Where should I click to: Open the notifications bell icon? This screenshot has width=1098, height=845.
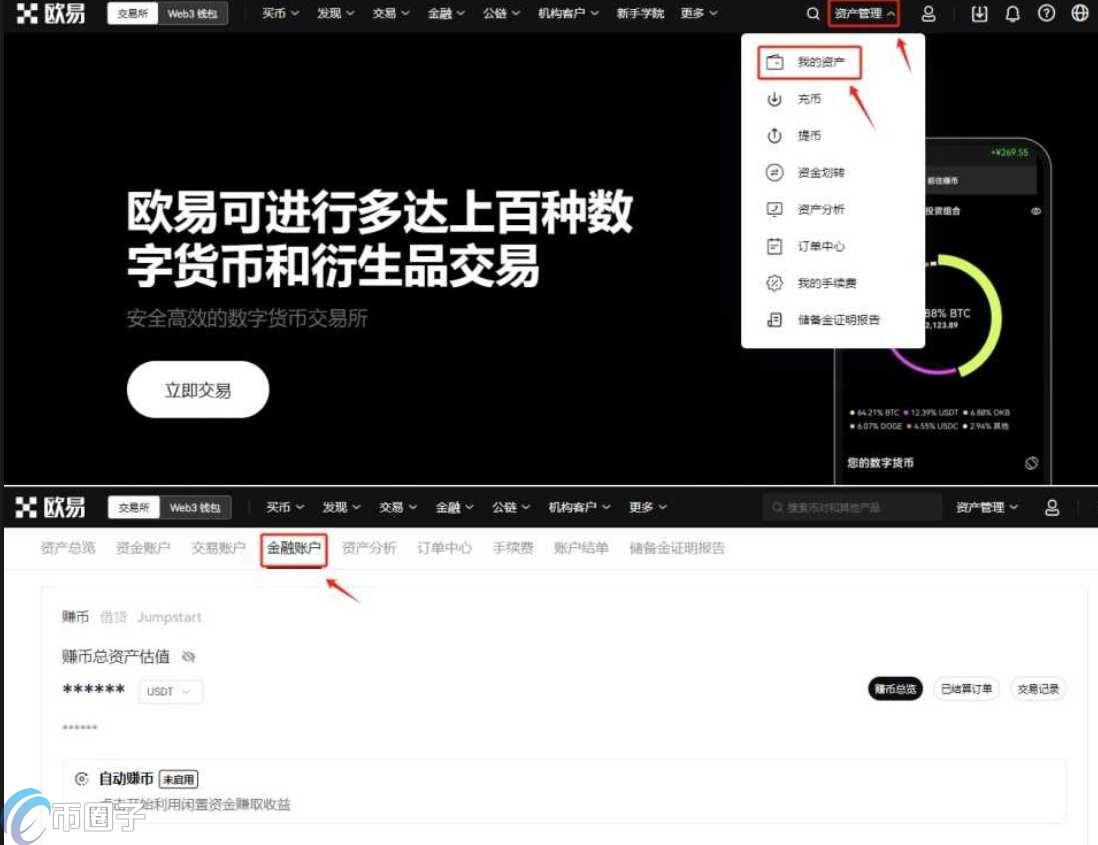pos(1013,14)
